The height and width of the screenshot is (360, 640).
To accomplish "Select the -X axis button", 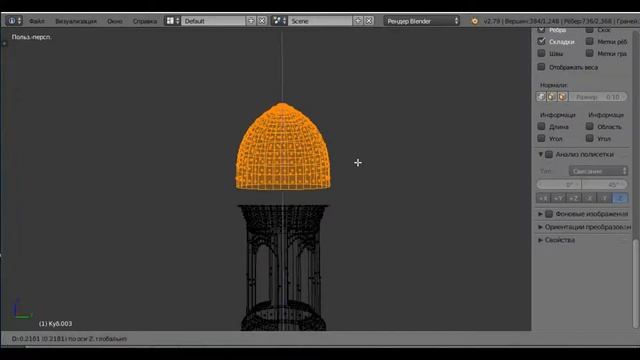I will click(x=589, y=198).
